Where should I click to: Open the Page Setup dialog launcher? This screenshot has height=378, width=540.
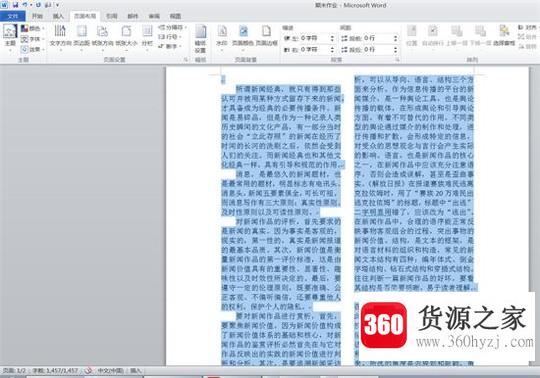[x=186, y=60]
